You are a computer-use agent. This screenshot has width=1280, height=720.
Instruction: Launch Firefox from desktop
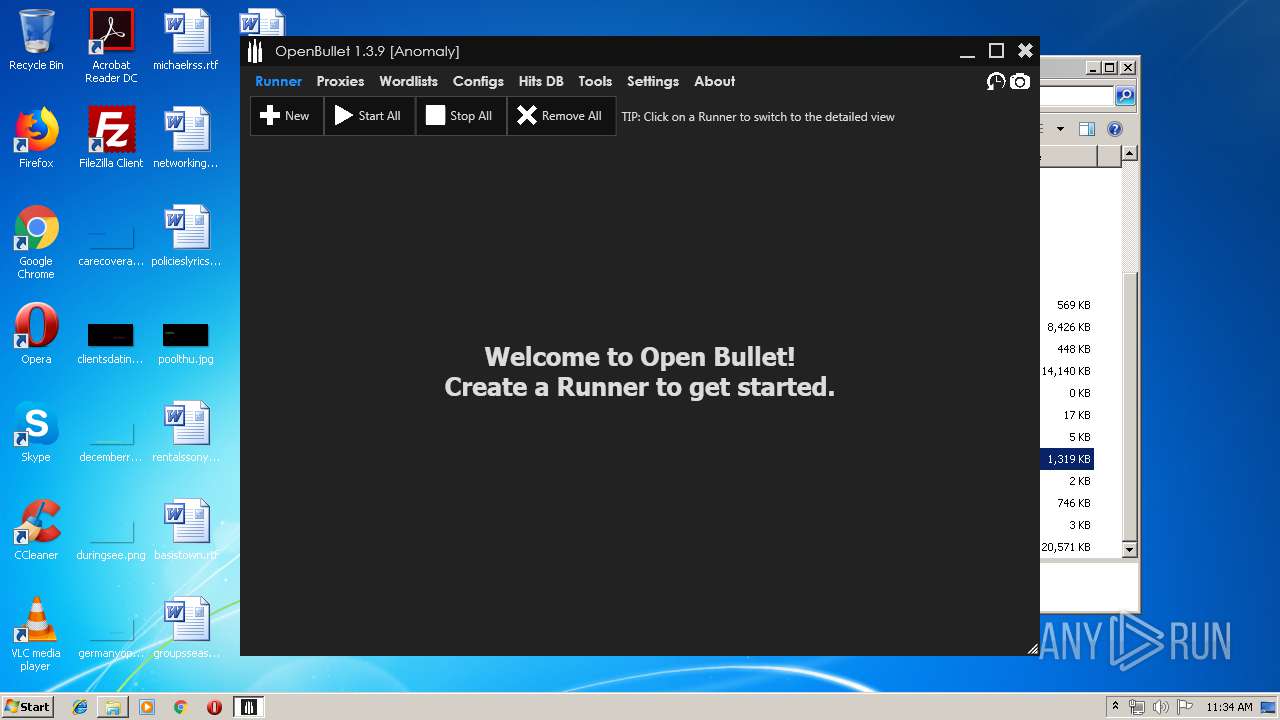point(36,138)
